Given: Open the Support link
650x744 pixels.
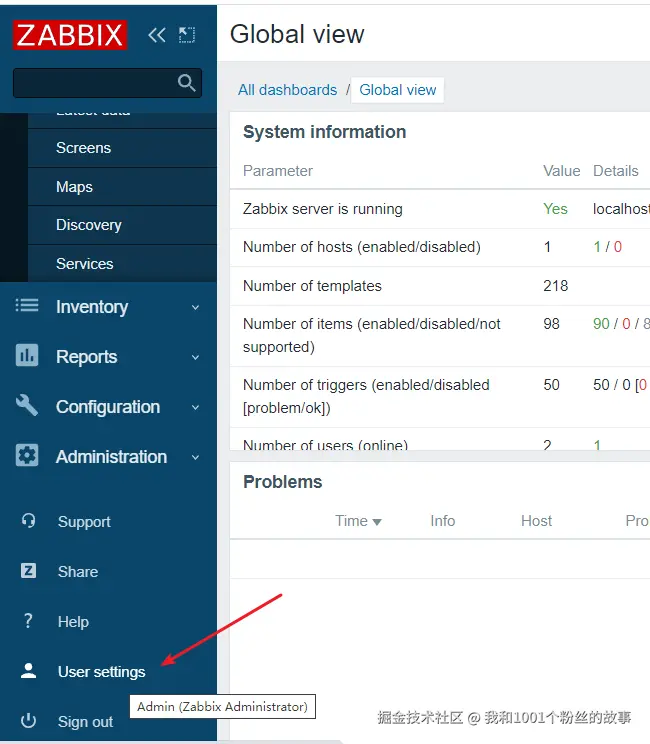Looking at the screenshot, I should (x=84, y=521).
